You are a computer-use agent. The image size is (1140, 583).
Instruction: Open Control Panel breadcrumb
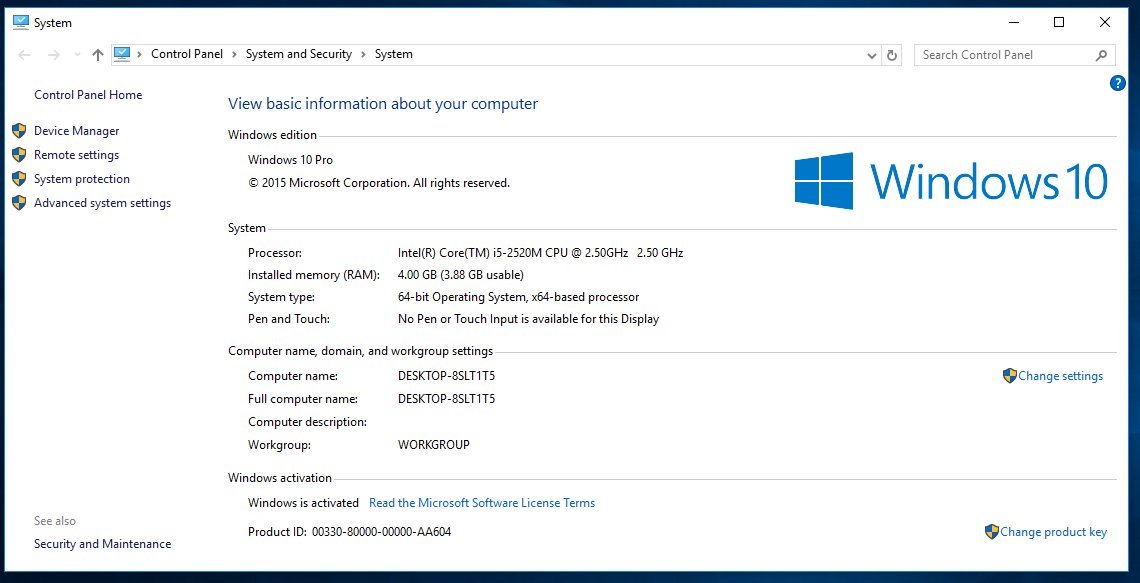pyautogui.click(x=187, y=54)
